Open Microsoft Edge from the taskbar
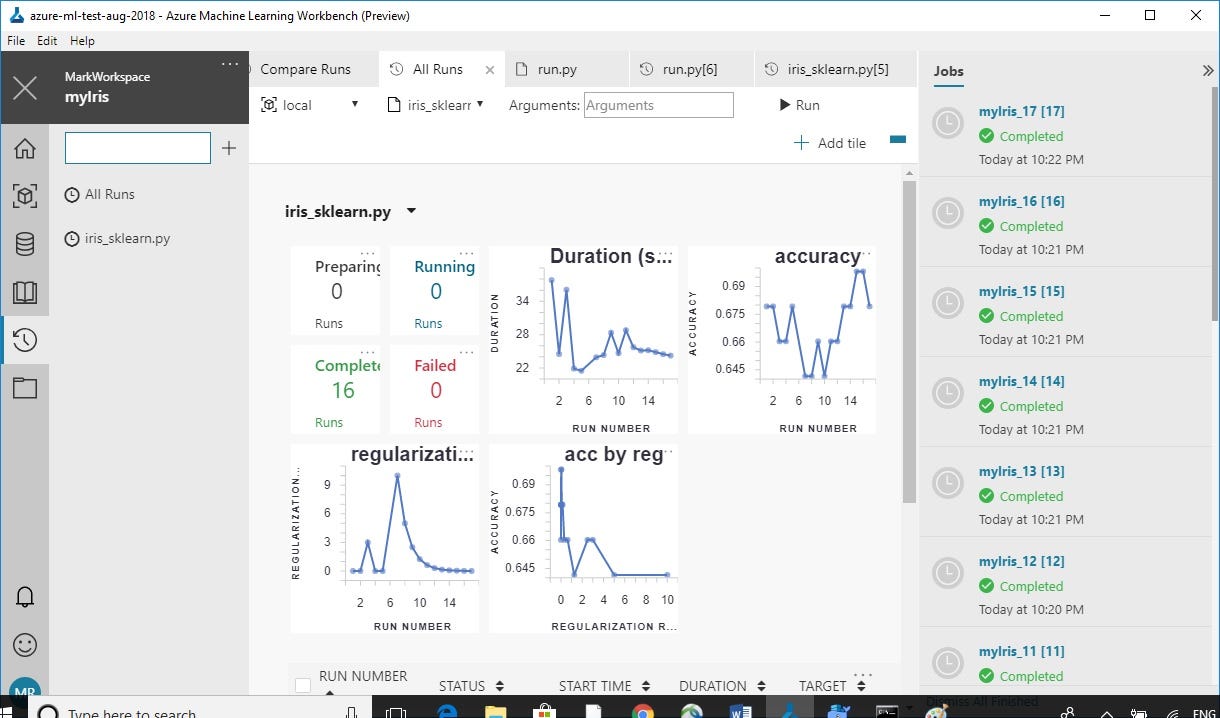Screen dimensions: 1220x718 (446, 712)
